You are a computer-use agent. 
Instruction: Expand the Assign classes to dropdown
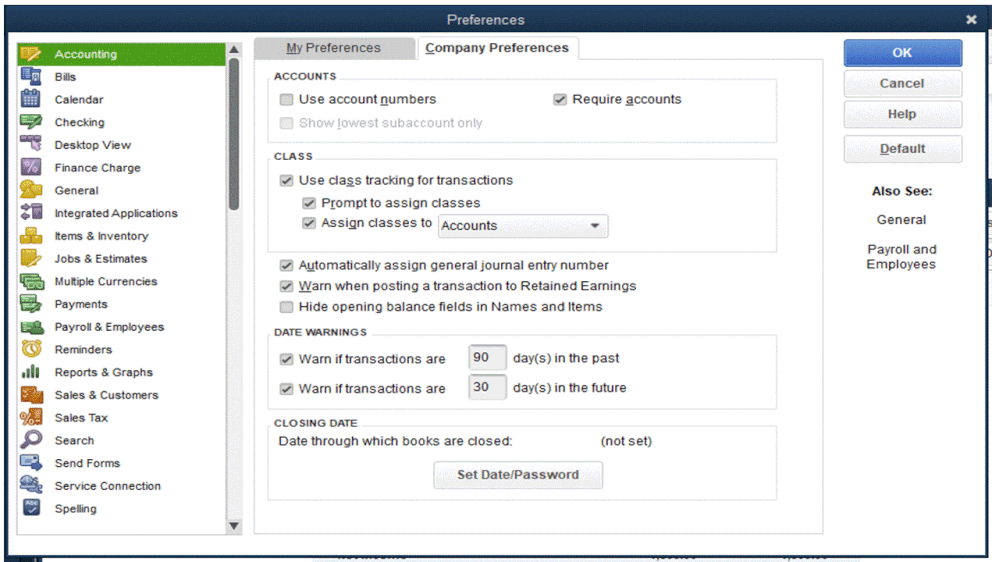(x=522, y=226)
